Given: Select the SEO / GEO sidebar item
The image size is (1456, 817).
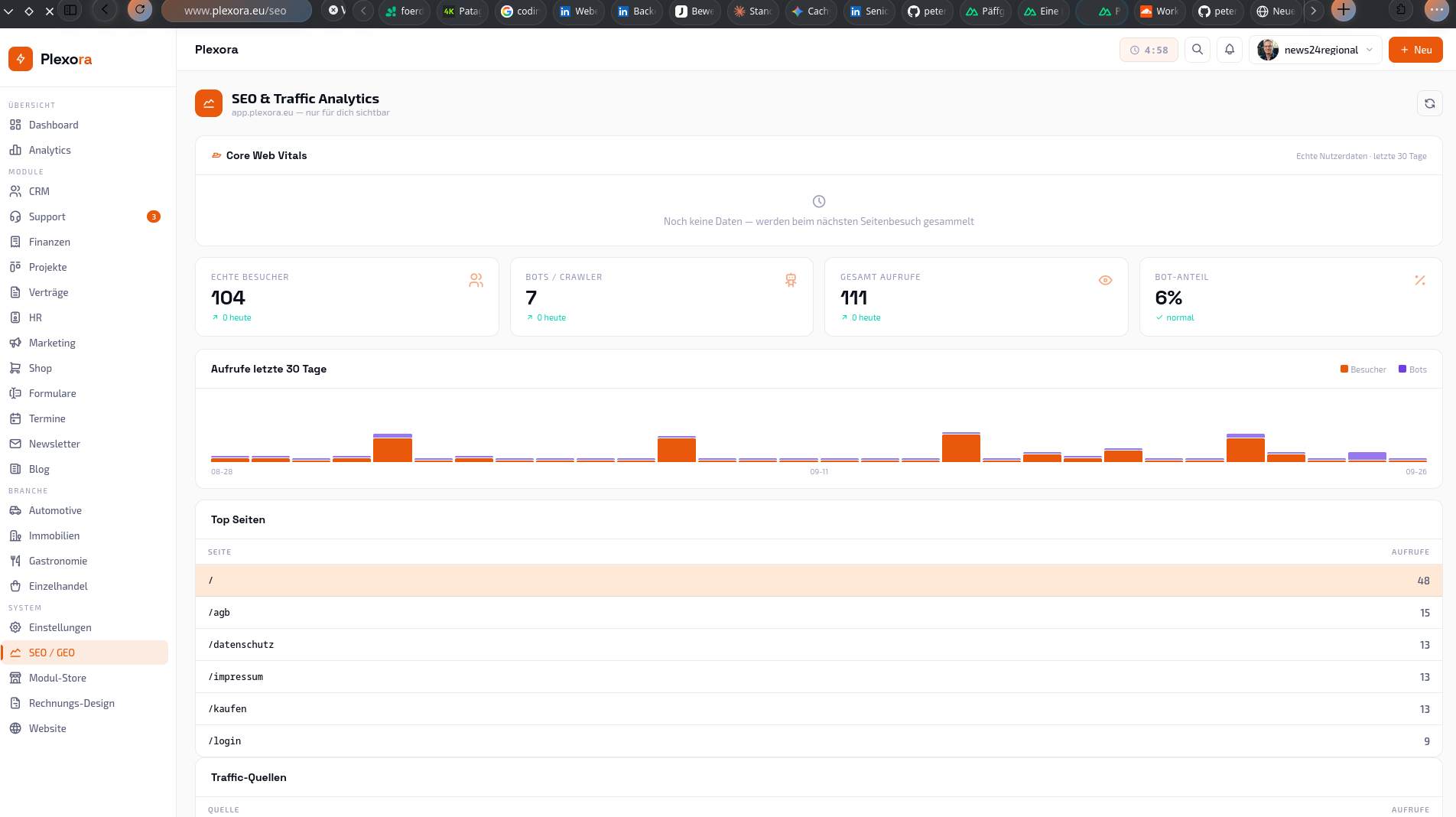Looking at the screenshot, I should click(x=84, y=653).
